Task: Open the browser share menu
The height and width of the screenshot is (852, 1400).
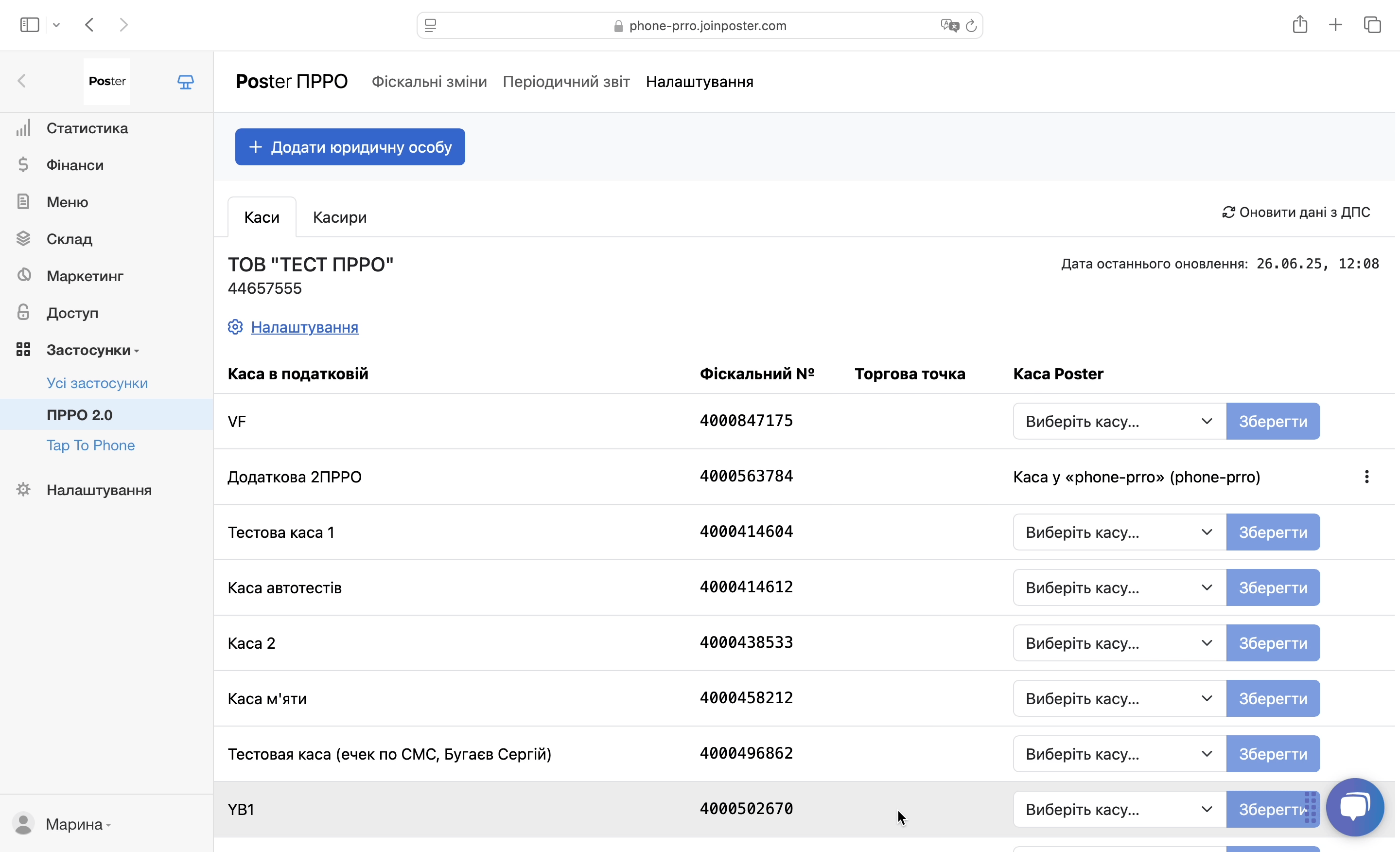Action: pyautogui.click(x=1300, y=24)
